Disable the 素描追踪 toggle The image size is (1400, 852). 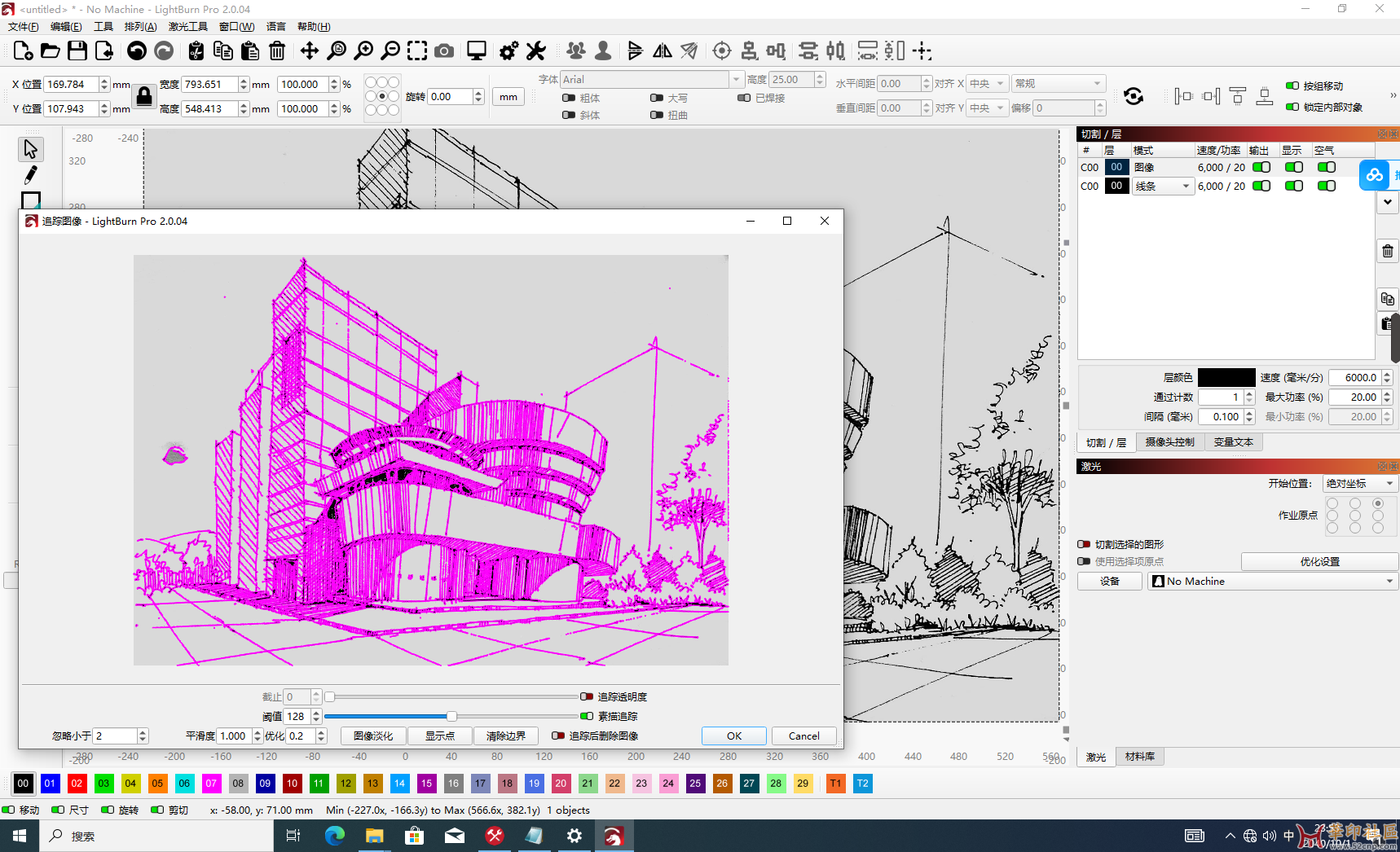[587, 716]
